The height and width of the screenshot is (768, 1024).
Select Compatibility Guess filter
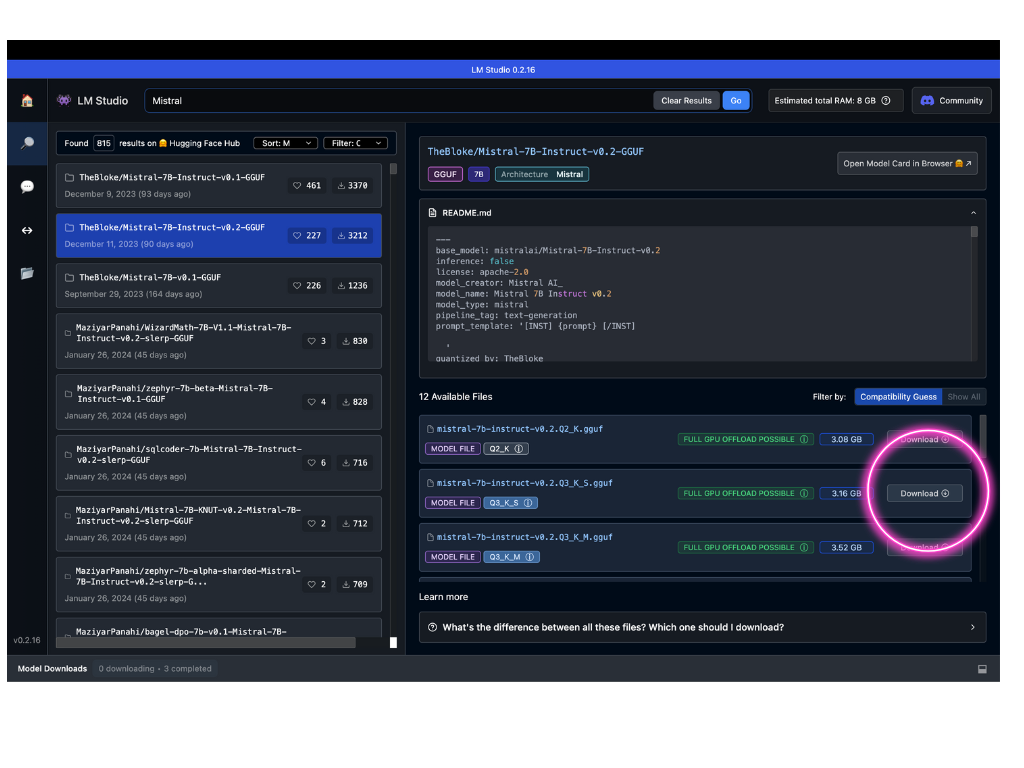898,397
